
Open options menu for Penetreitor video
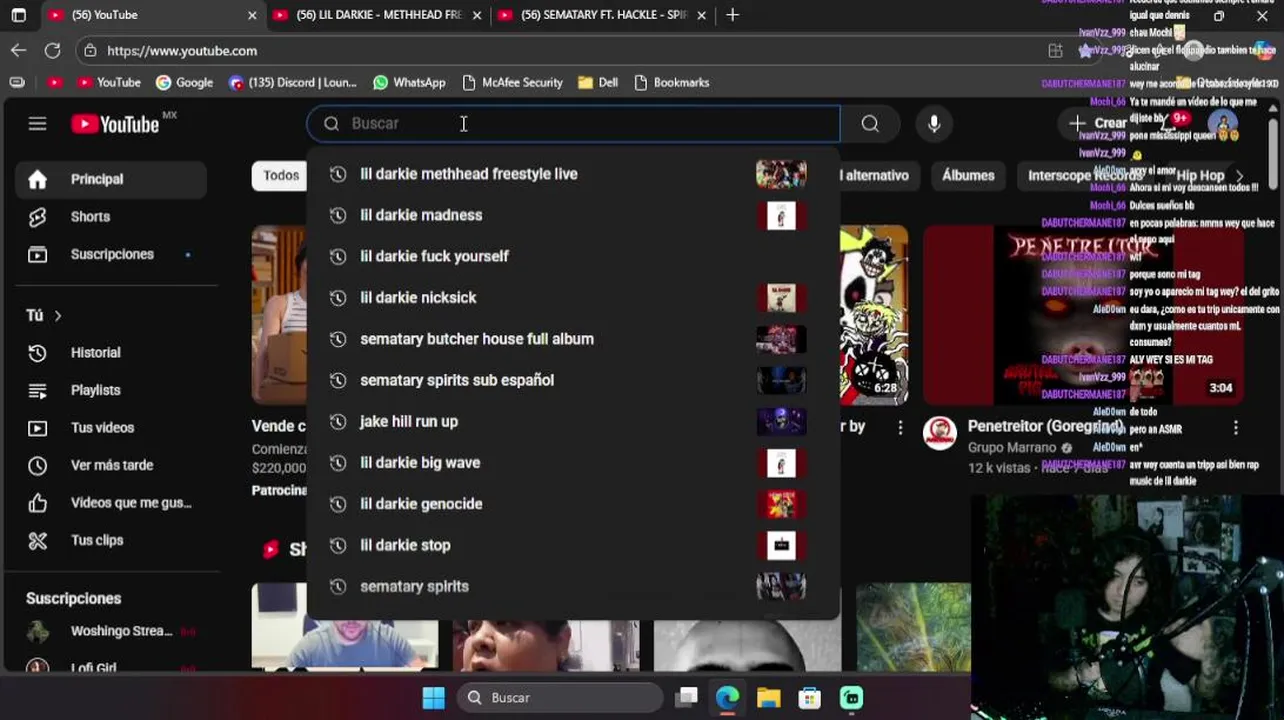1235,428
